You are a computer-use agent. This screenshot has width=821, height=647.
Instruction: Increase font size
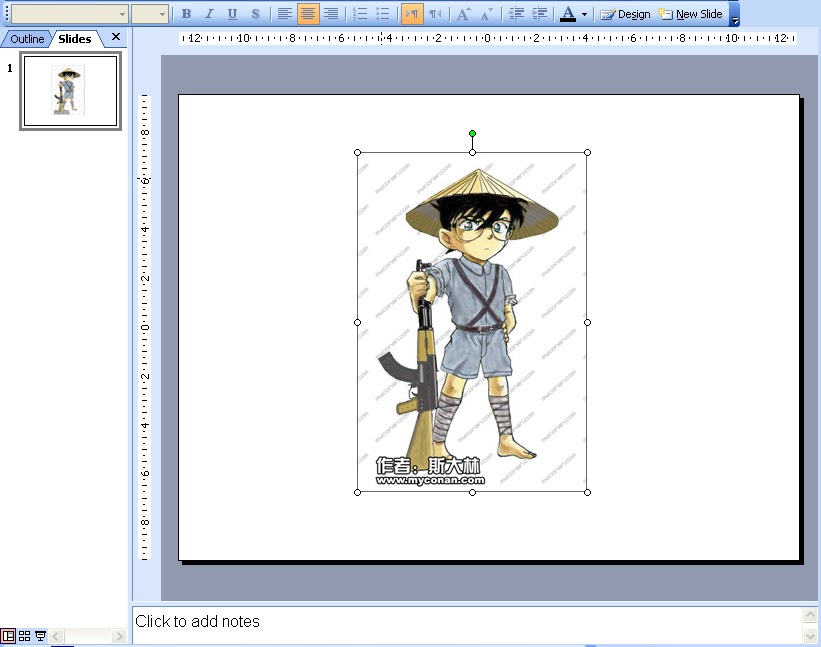coord(464,14)
